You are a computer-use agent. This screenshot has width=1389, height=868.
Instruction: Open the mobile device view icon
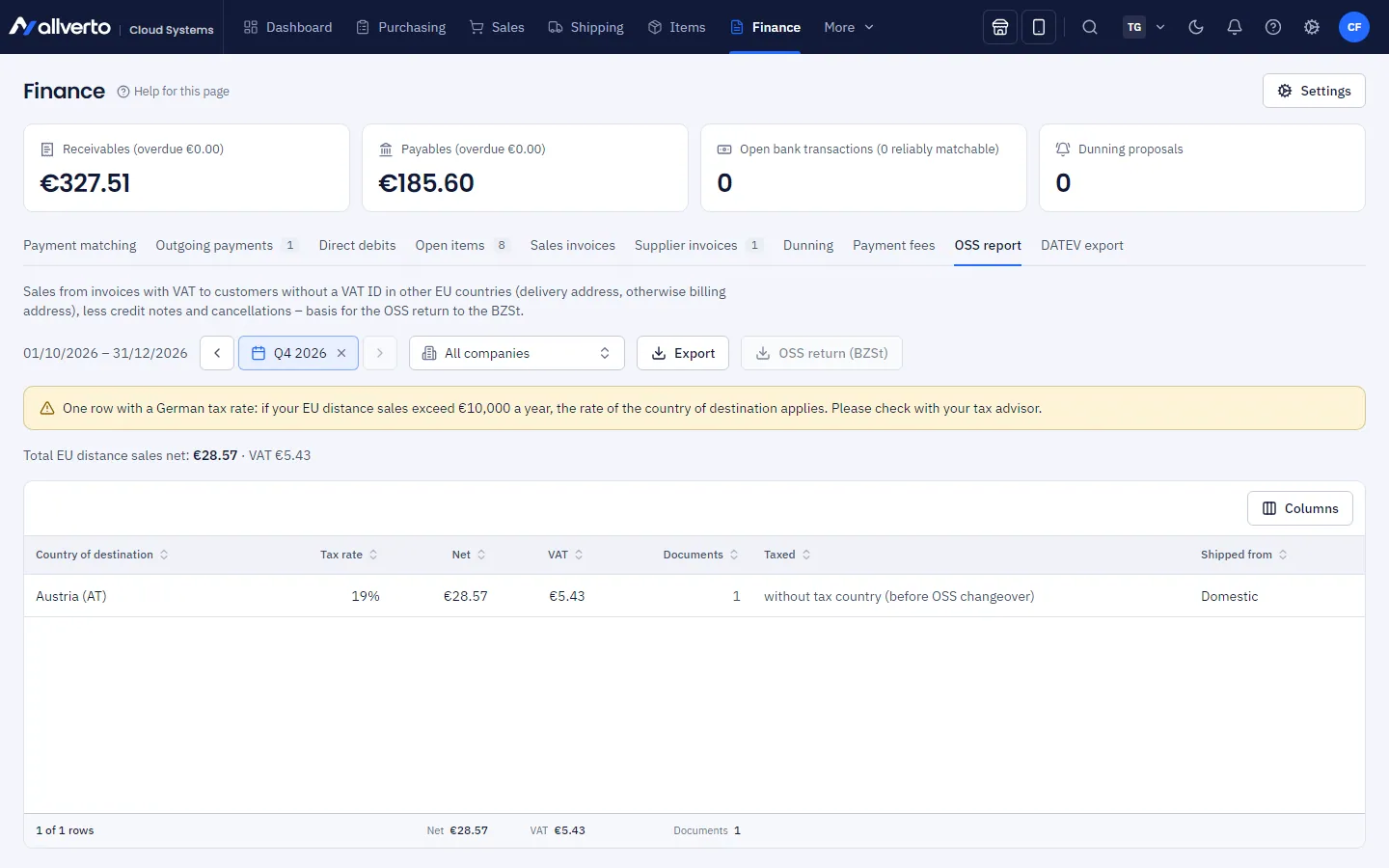[x=1039, y=27]
